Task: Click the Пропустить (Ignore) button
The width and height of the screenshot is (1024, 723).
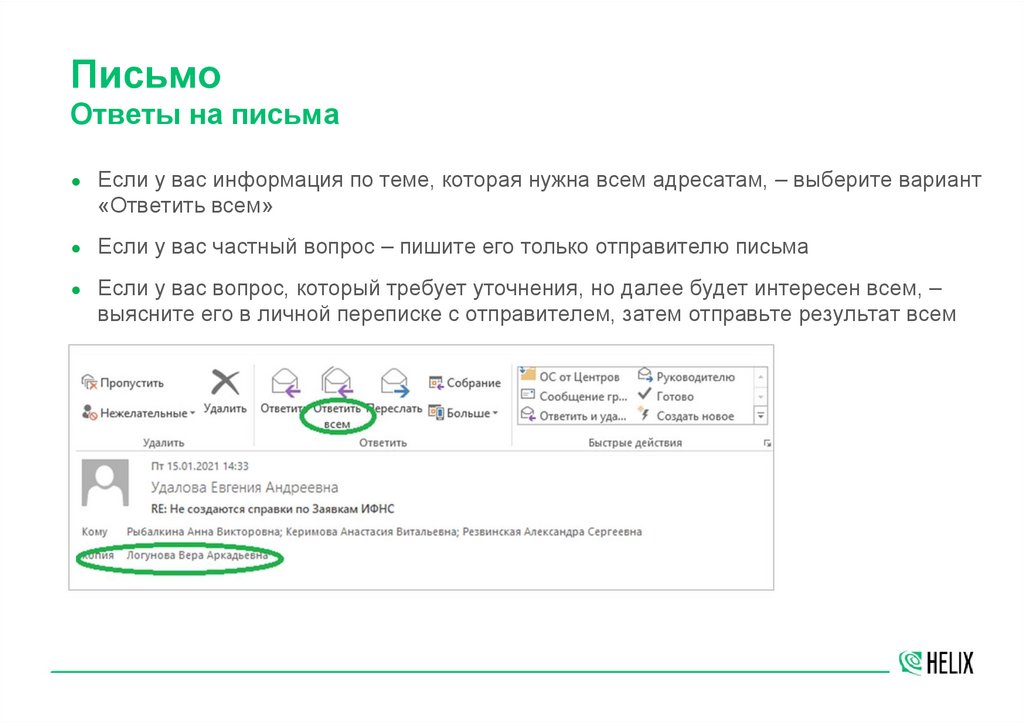Action: (122, 383)
